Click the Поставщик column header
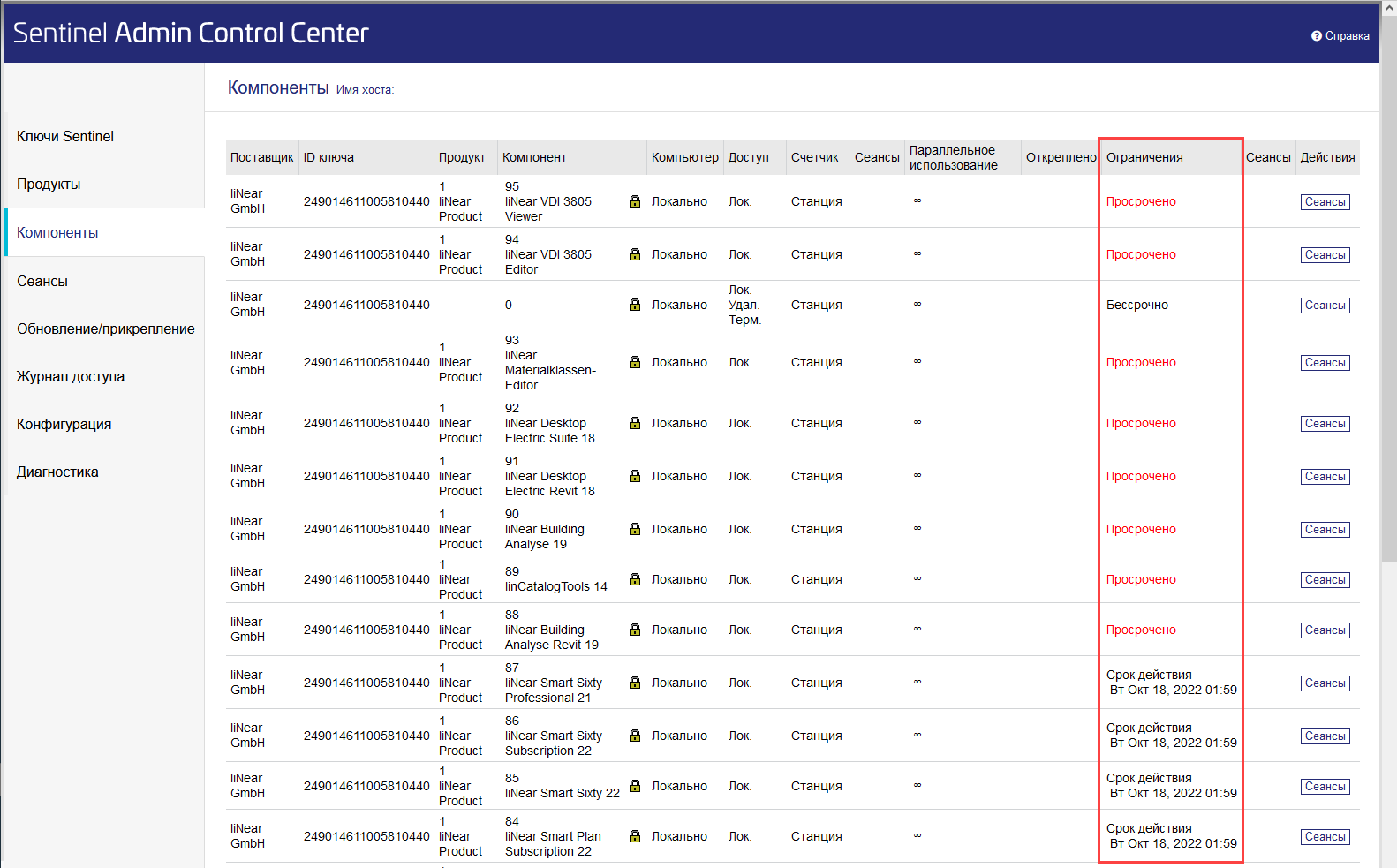Screen dimensions: 1397x868 click(261, 157)
